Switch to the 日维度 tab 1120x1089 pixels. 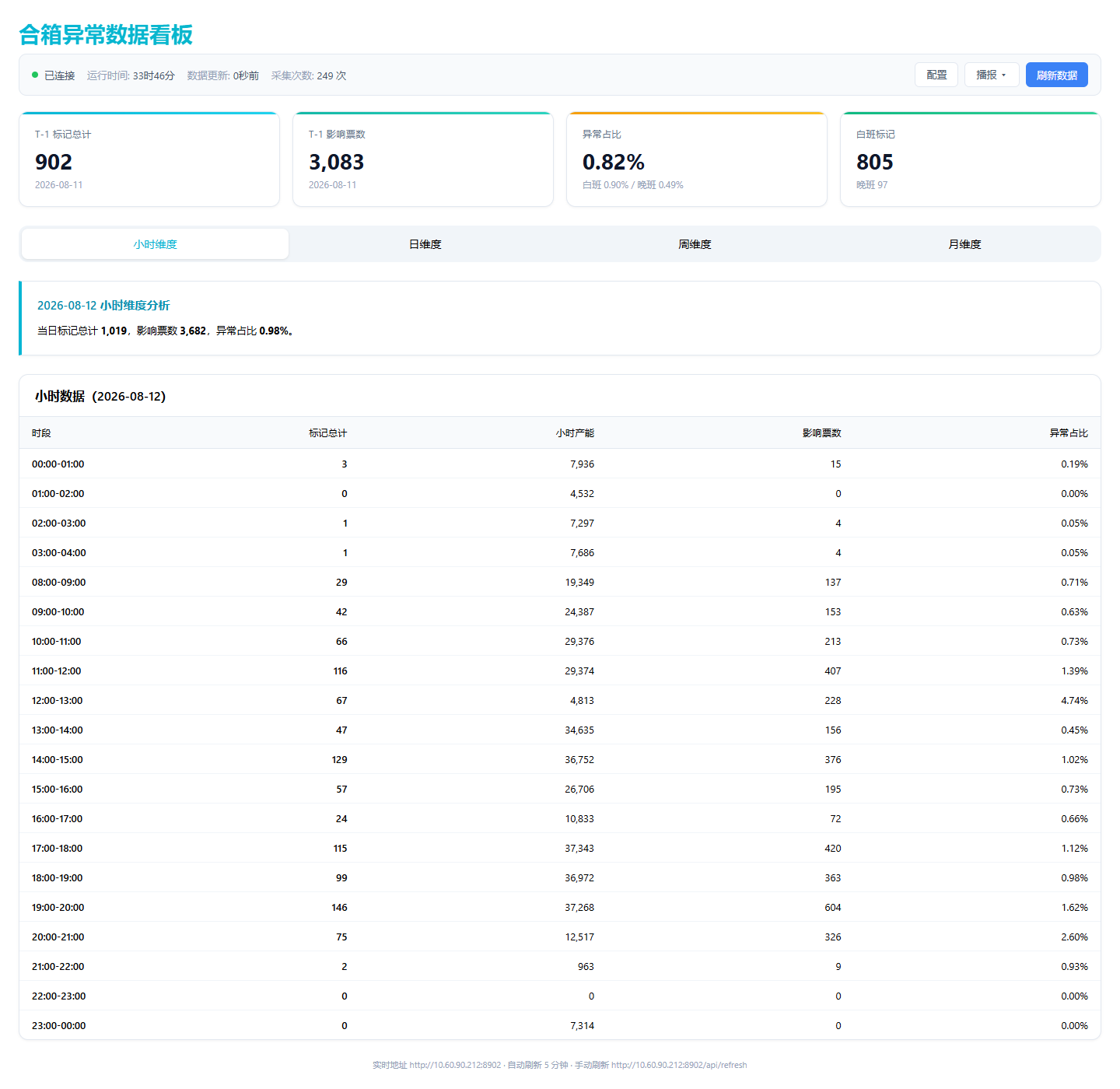(x=425, y=244)
